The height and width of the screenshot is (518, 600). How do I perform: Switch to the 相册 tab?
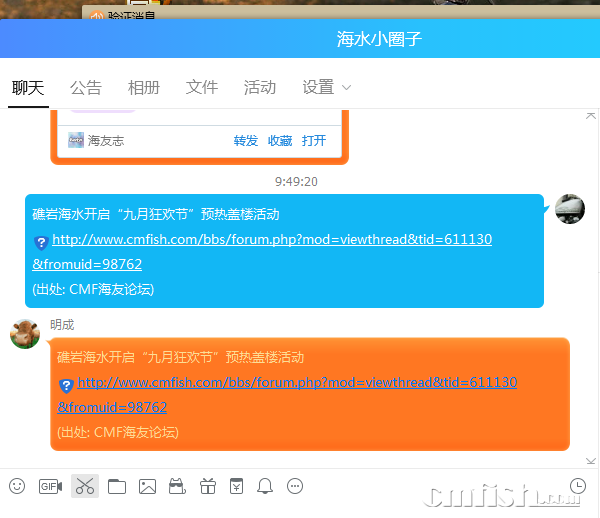coord(144,88)
